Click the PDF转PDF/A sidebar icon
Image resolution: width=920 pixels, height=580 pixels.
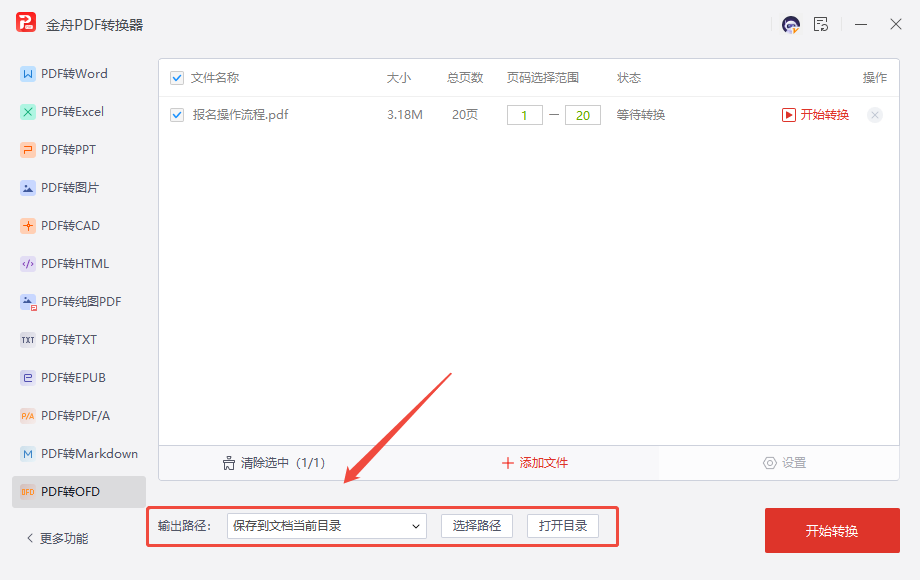point(28,416)
